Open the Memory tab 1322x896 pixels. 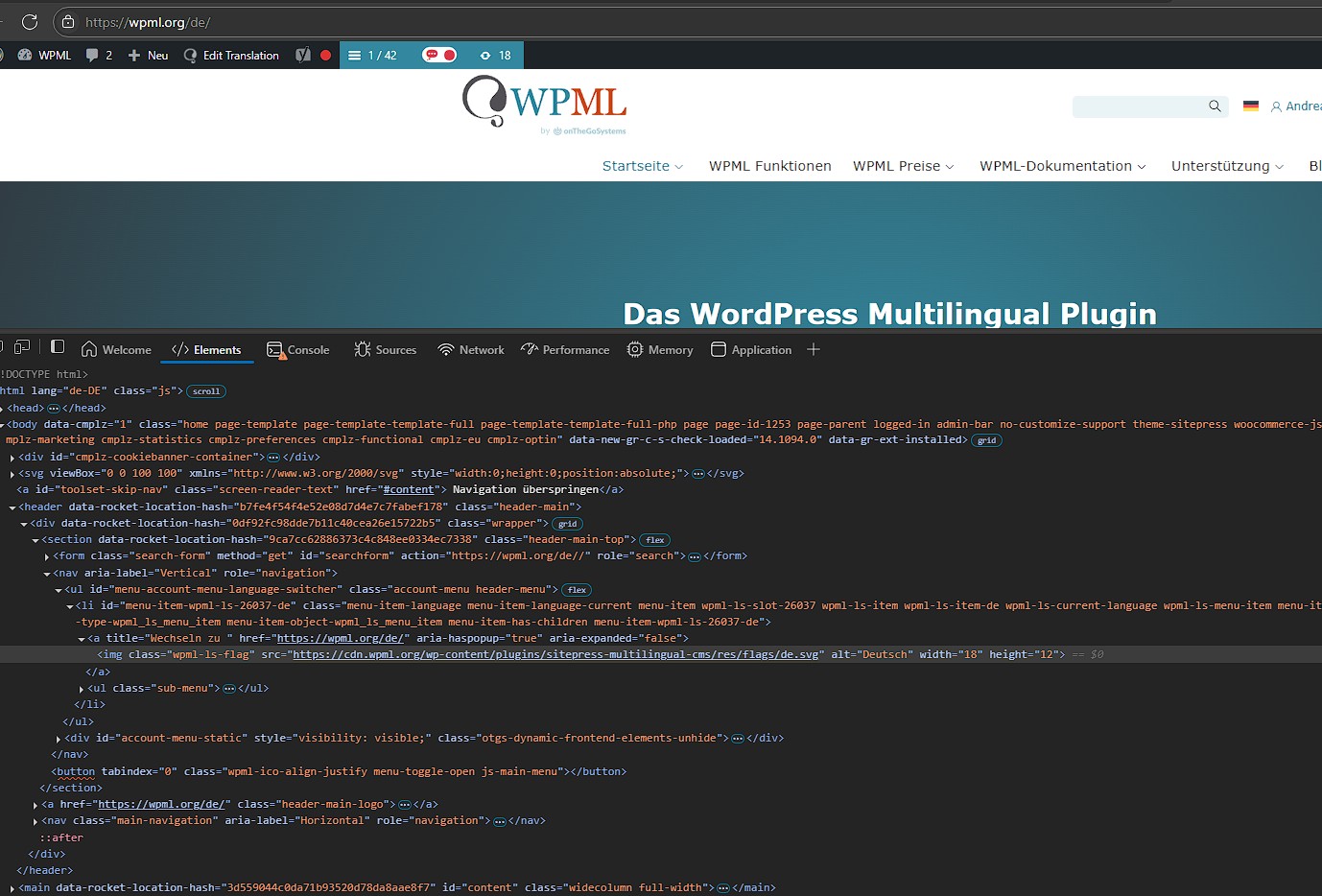(660, 350)
